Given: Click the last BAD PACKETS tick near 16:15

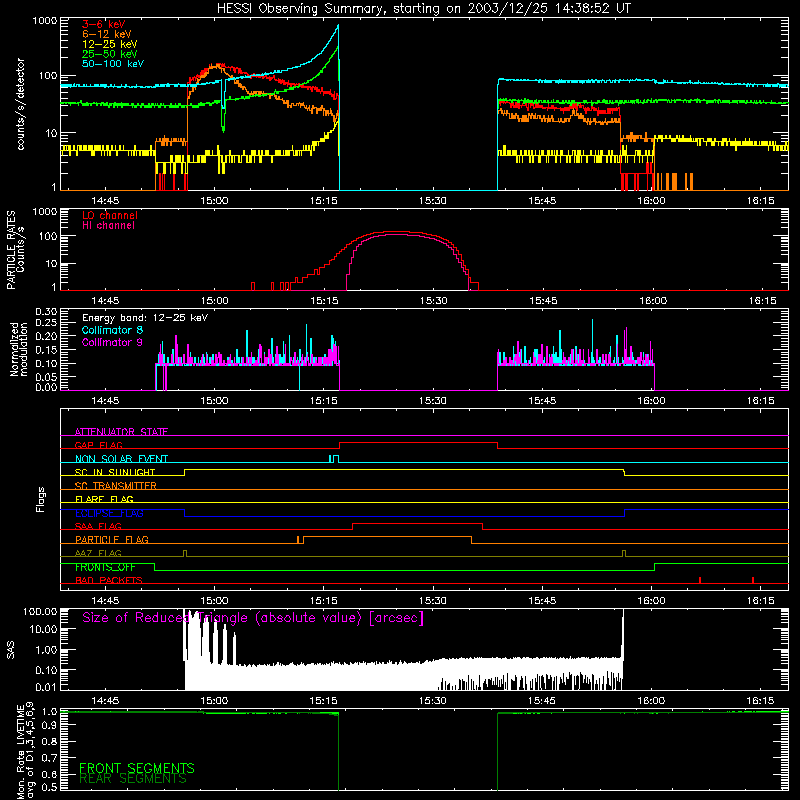Looking at the screenshot, I should [x=753, y=580].
